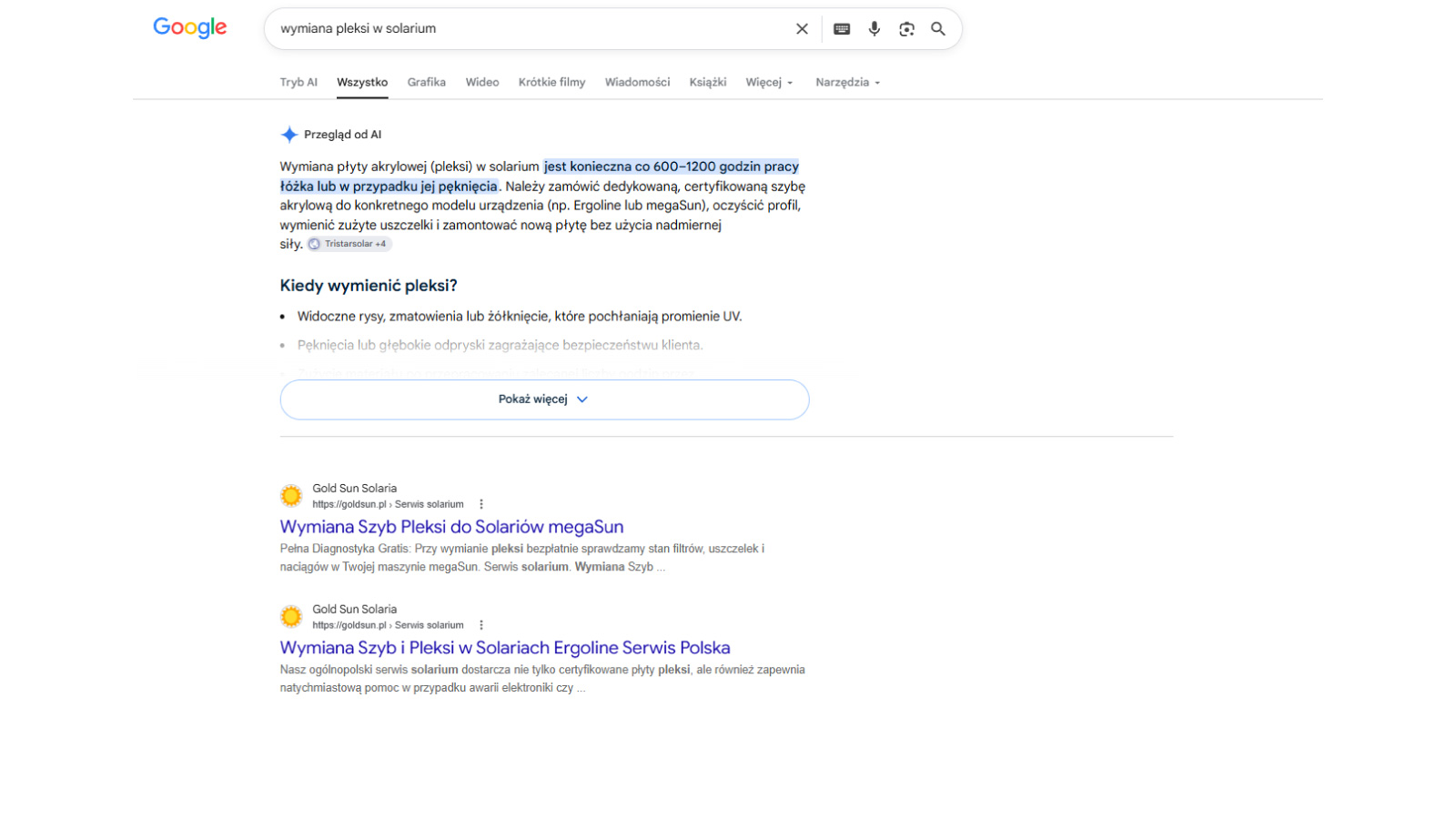Open the Tristarsolar +4 sources chip
Viewport: 1456px width, 819px height.
tap(349, 244)
